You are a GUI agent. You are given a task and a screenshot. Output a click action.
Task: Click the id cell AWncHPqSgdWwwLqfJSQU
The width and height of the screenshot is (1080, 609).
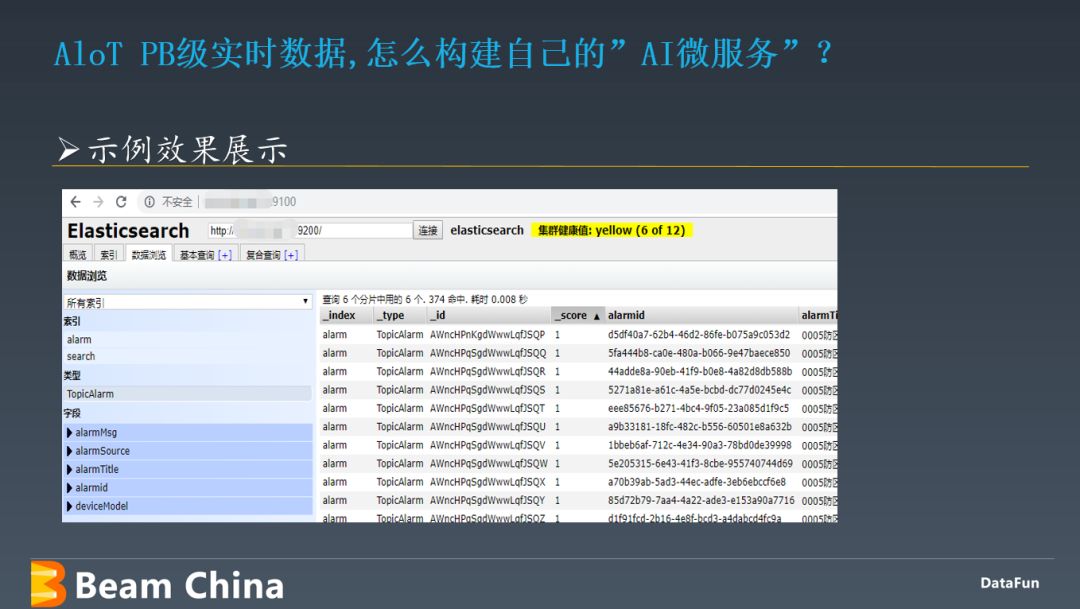pyautogui.click(x=488, y=427)
